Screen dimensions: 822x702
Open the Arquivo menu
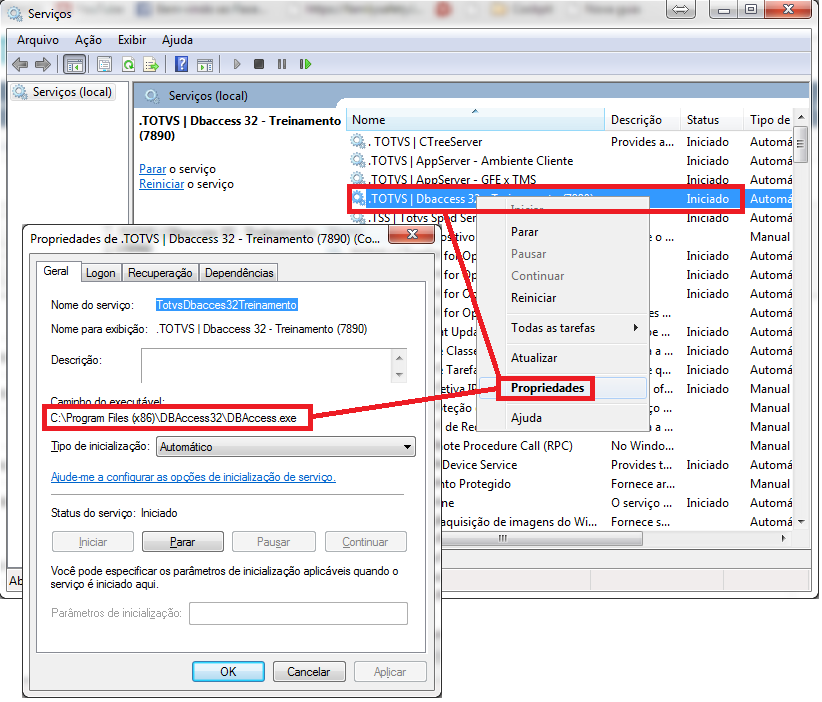point(38,40)
